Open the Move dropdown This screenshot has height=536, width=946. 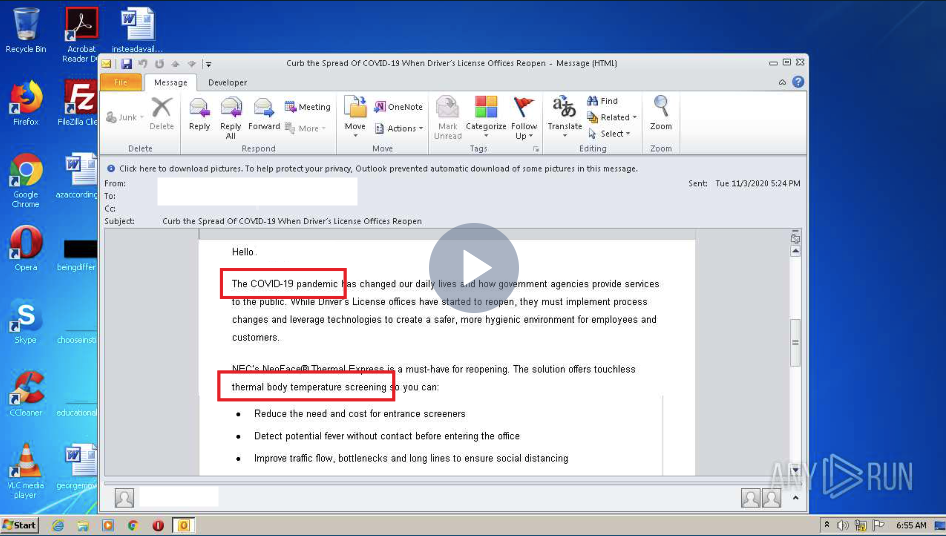click(355, 116)
